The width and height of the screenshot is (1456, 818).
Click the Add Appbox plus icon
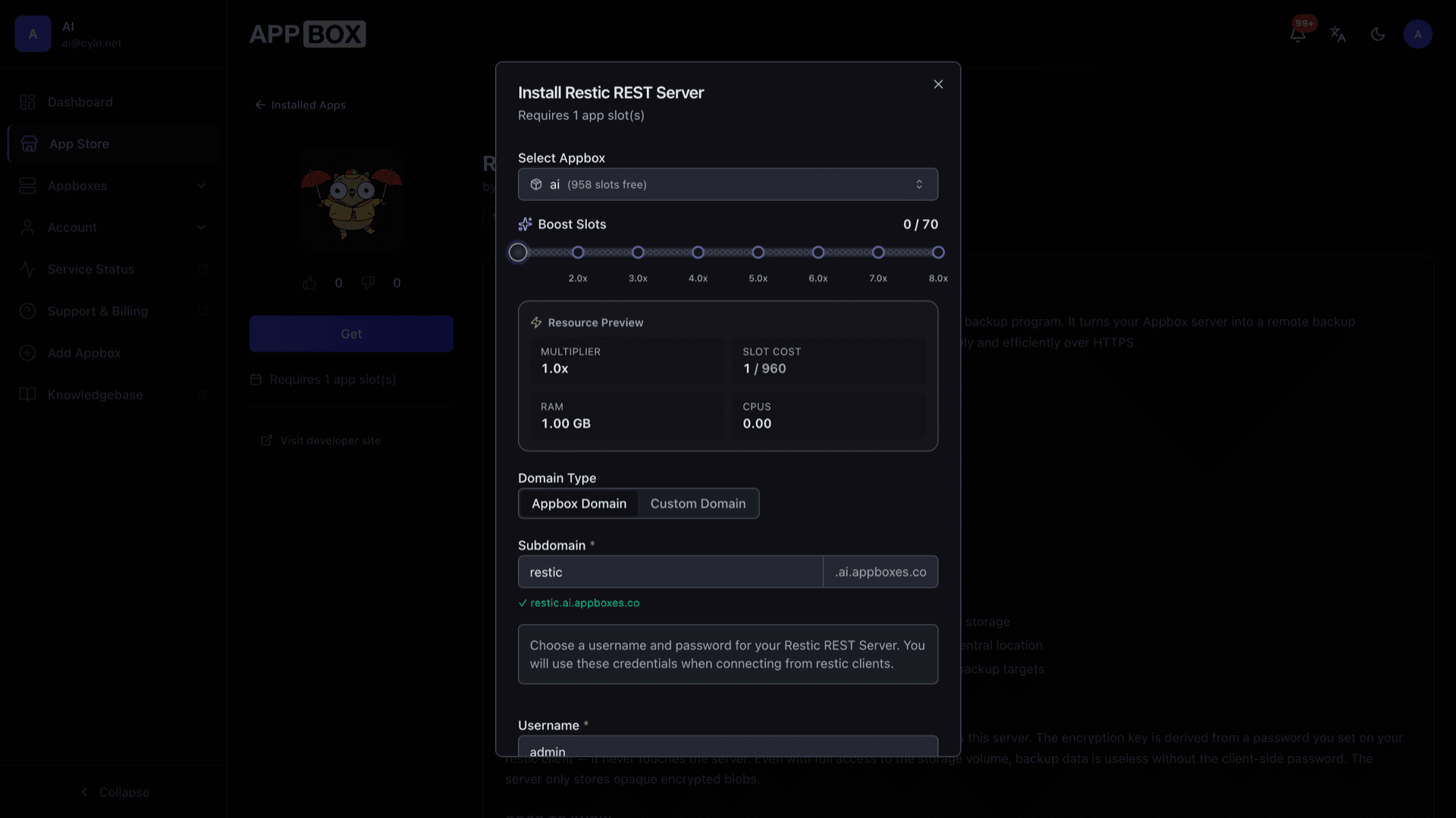(x=27, y=353)
